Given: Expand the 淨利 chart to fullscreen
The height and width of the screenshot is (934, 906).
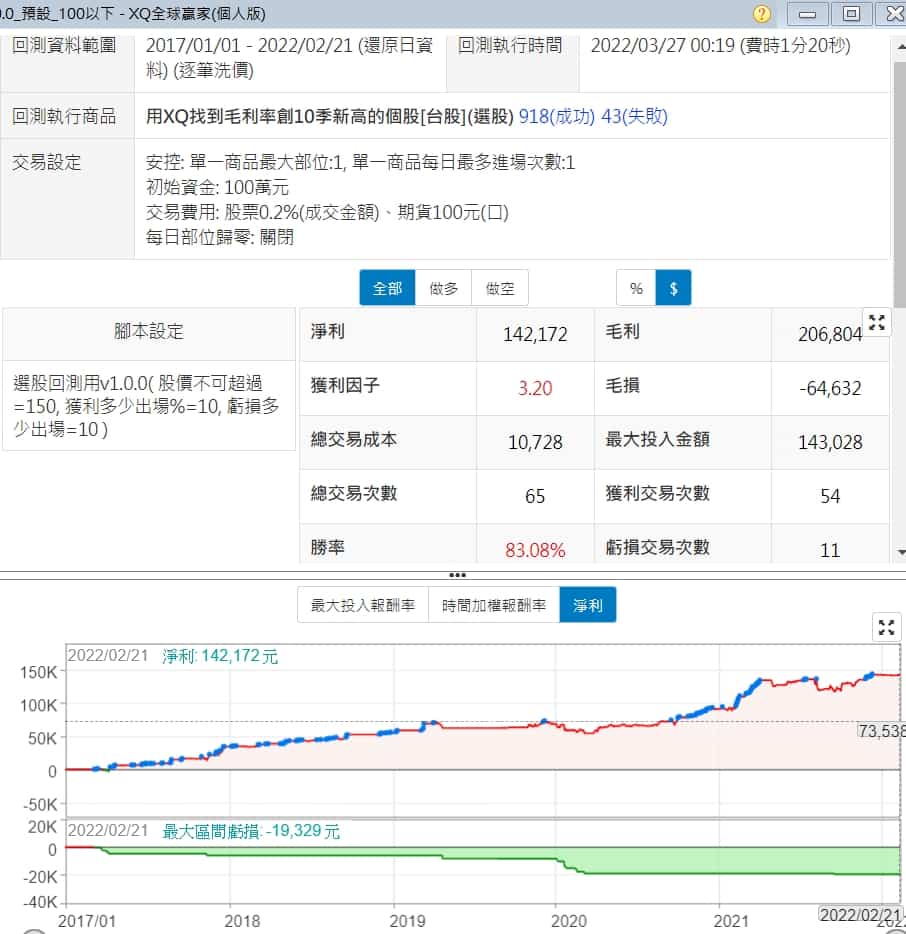Looking at the screenshot, I should (886, 627).
